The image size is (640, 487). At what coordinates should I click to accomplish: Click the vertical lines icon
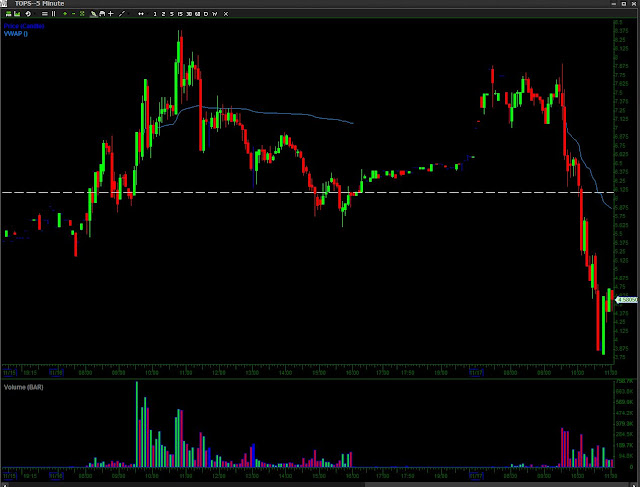click(x=53, y=14)
